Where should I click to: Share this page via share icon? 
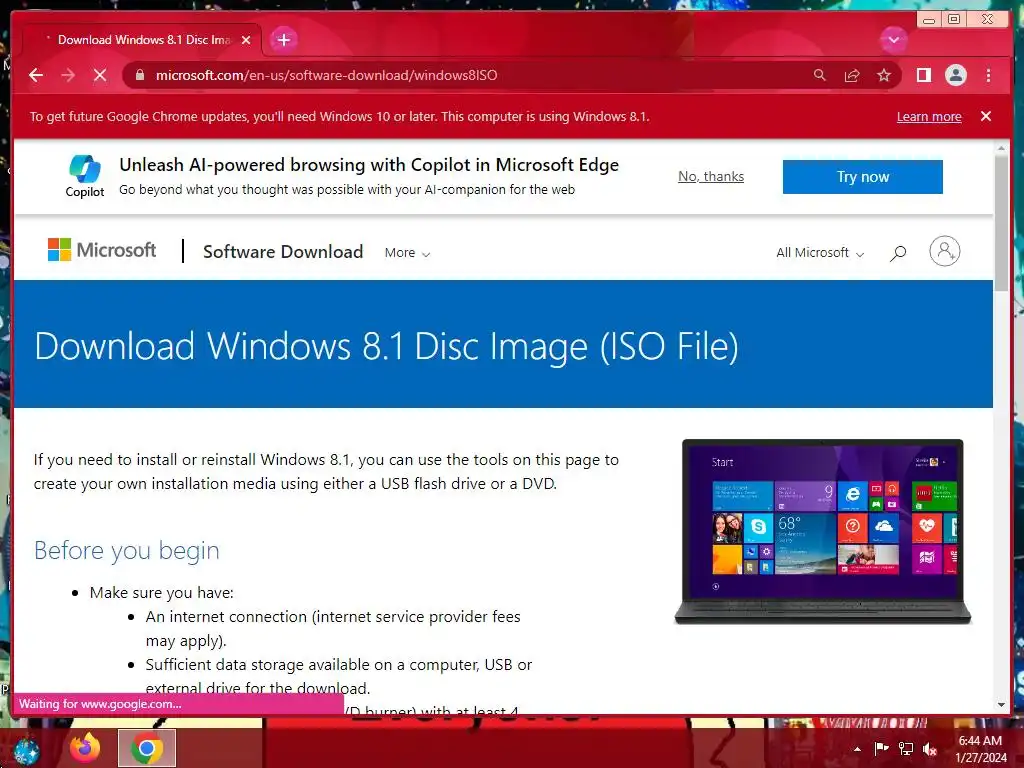[852, 75]
